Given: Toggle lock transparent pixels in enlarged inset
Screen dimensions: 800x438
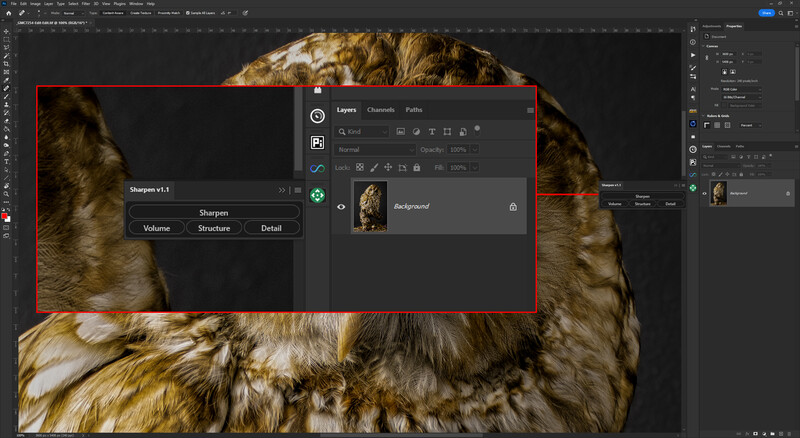Looking at the screenshot, I should tap(360, 167).
